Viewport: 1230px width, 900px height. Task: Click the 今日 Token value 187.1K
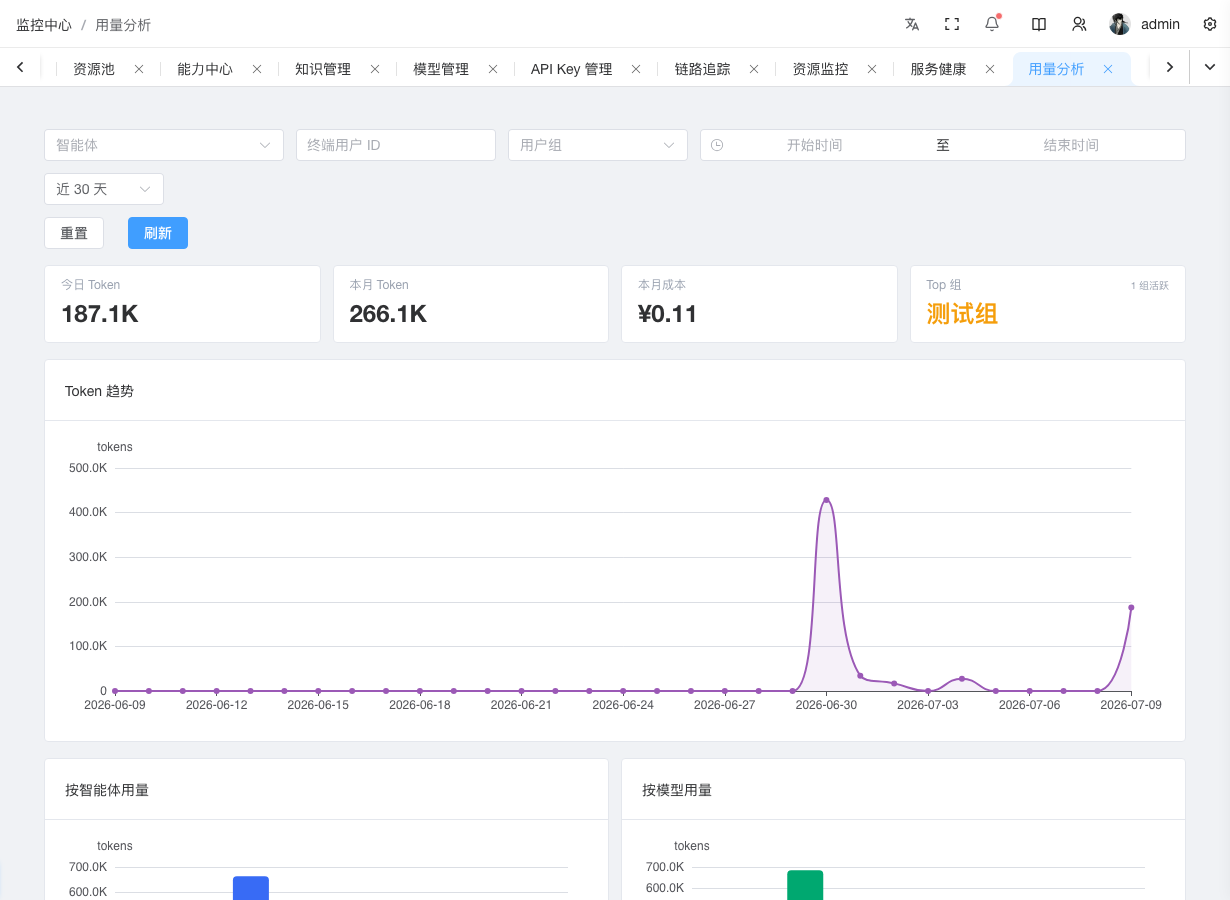(100, 314)
